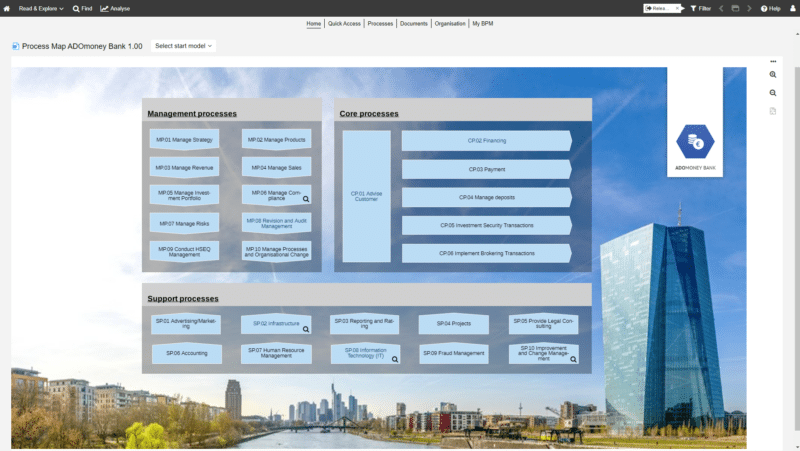Go to the My BPM tab
The height and width of the screenshot is (451, 800).
[x=482, y=23]
